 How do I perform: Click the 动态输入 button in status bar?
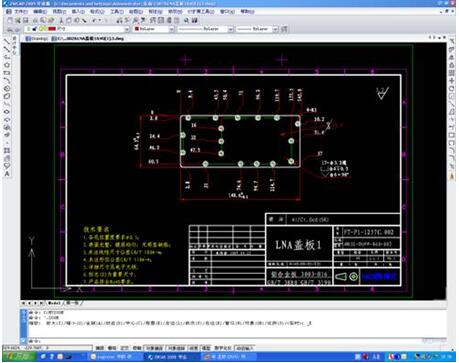click(244, 348)
